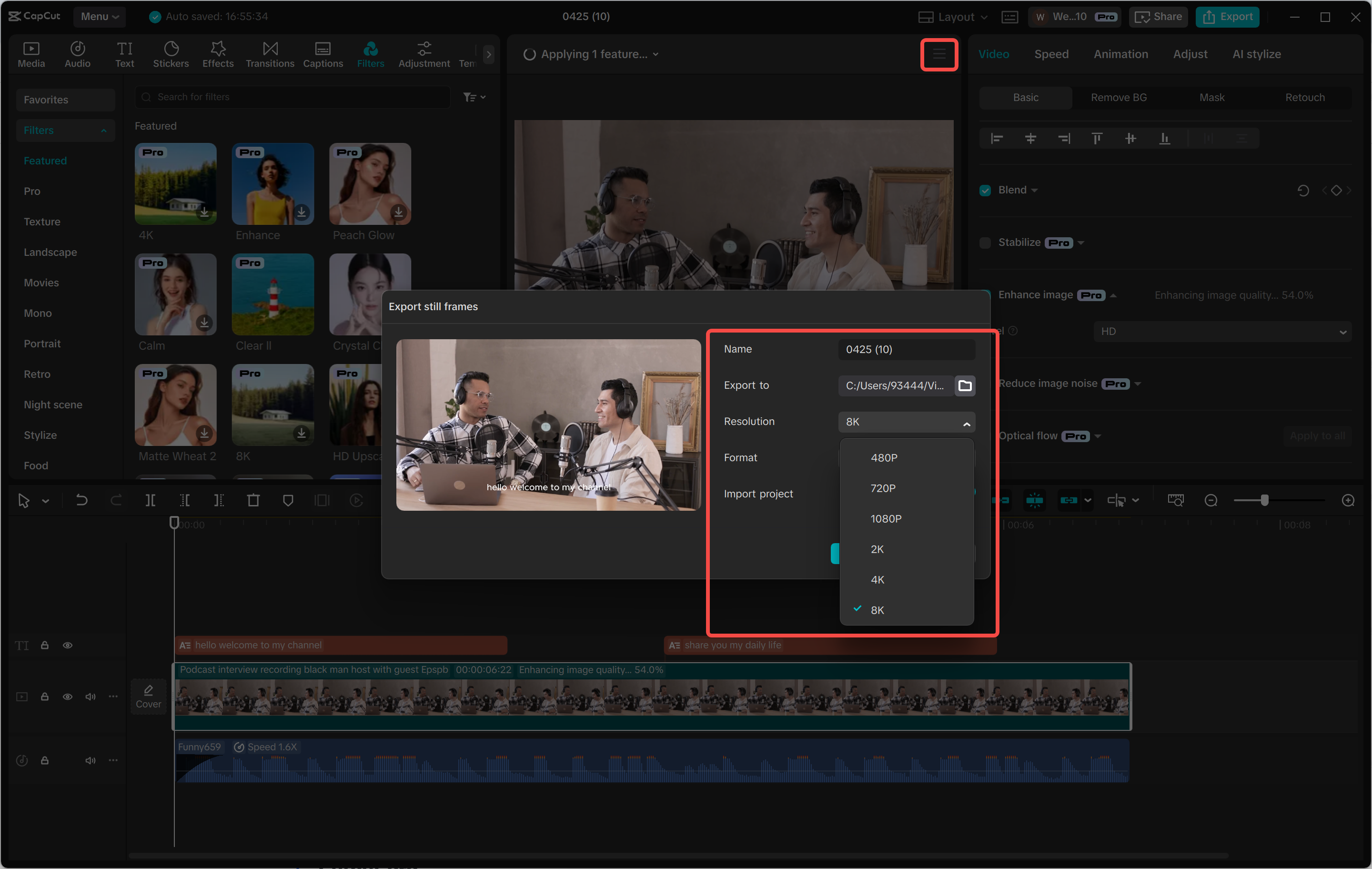Select the Peach Glow filter thumbnail
The height and width of the screenshot is (869, 1372).
(369, 183)
